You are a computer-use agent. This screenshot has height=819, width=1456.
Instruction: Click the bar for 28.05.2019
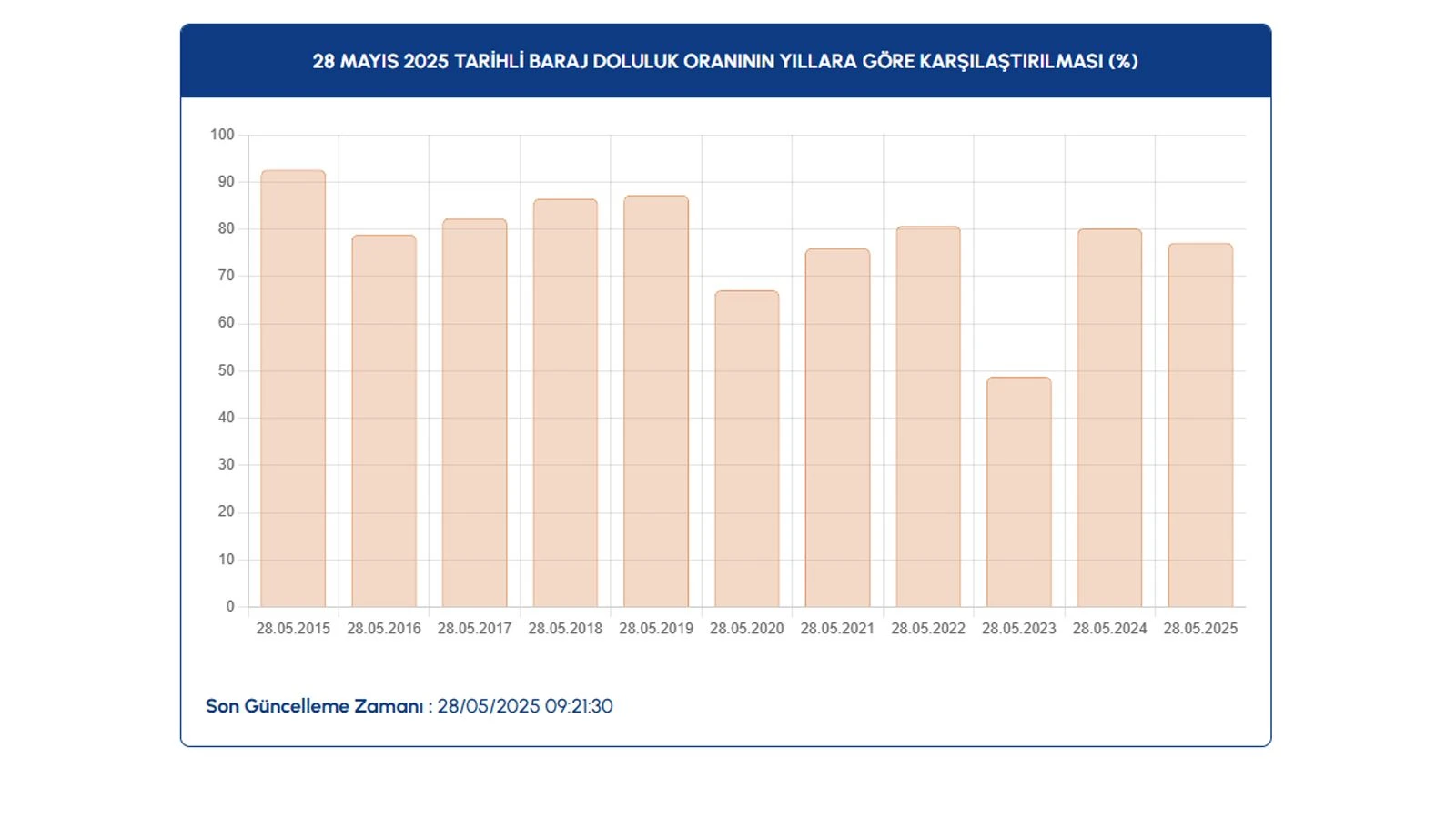point(656,401)
